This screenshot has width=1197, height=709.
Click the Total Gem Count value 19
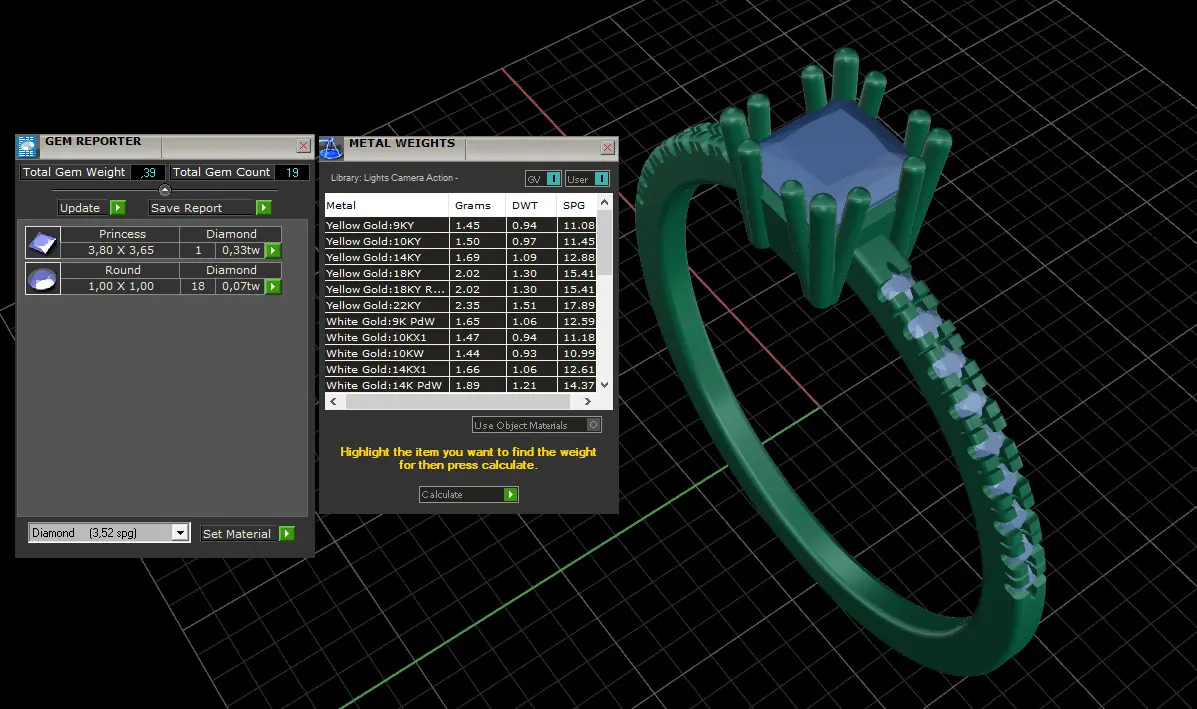(x=292, y=172)
